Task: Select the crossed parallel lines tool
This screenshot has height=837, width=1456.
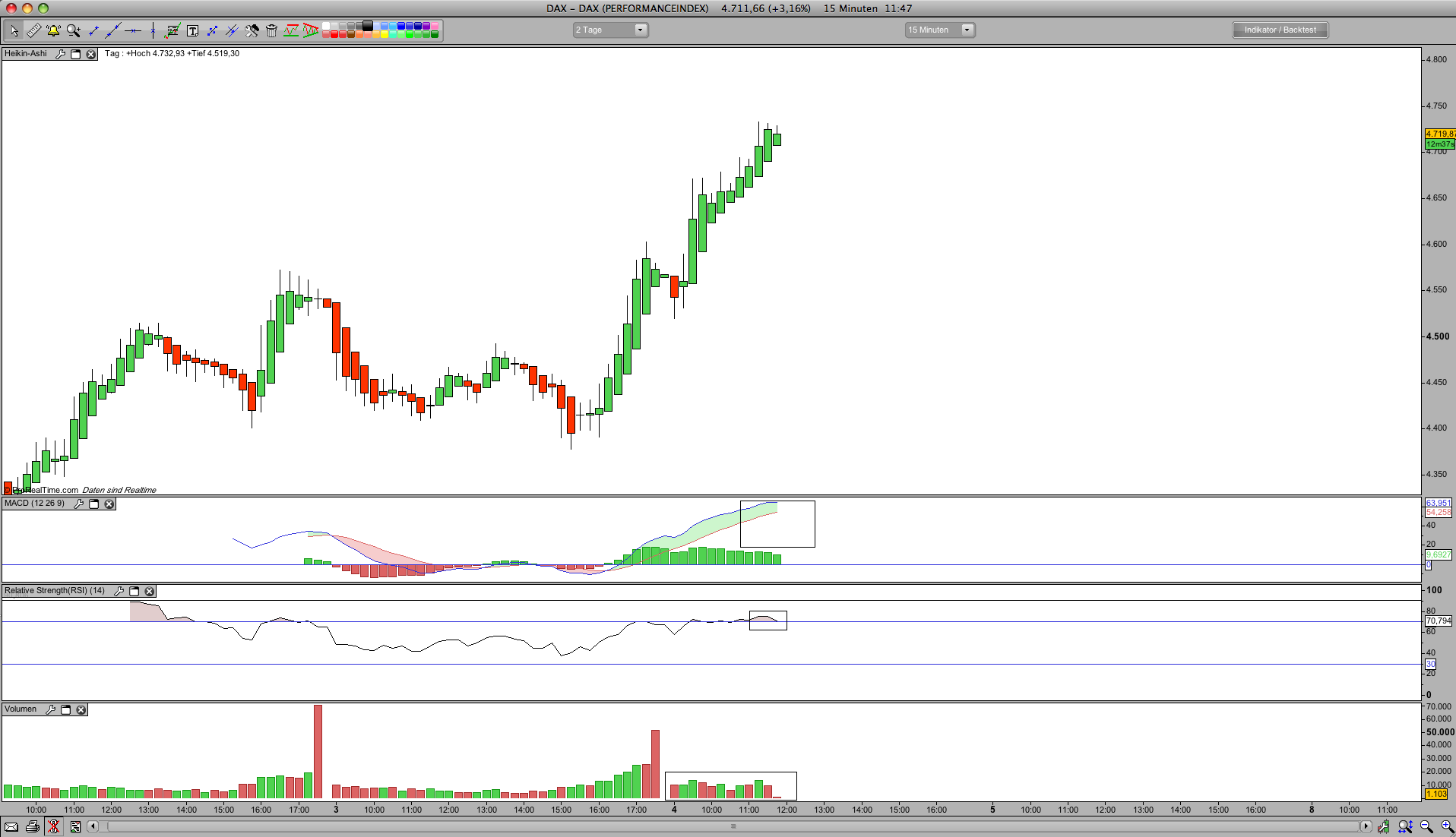Action: (232, 30)
